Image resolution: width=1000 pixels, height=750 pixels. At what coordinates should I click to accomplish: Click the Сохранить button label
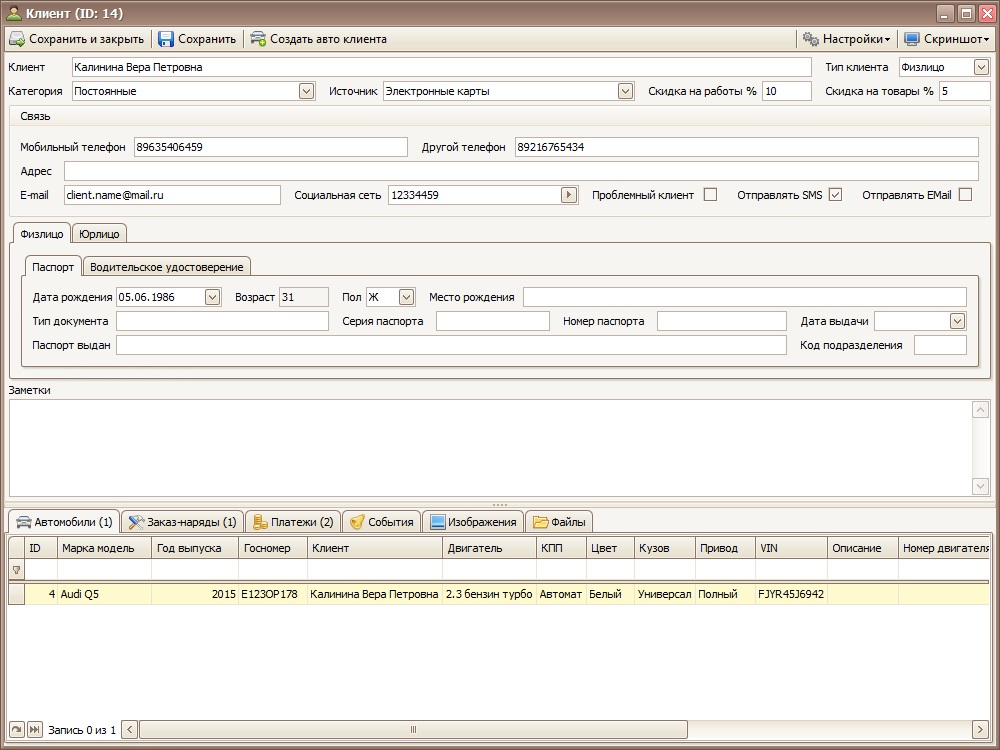[x=207, y=39]
